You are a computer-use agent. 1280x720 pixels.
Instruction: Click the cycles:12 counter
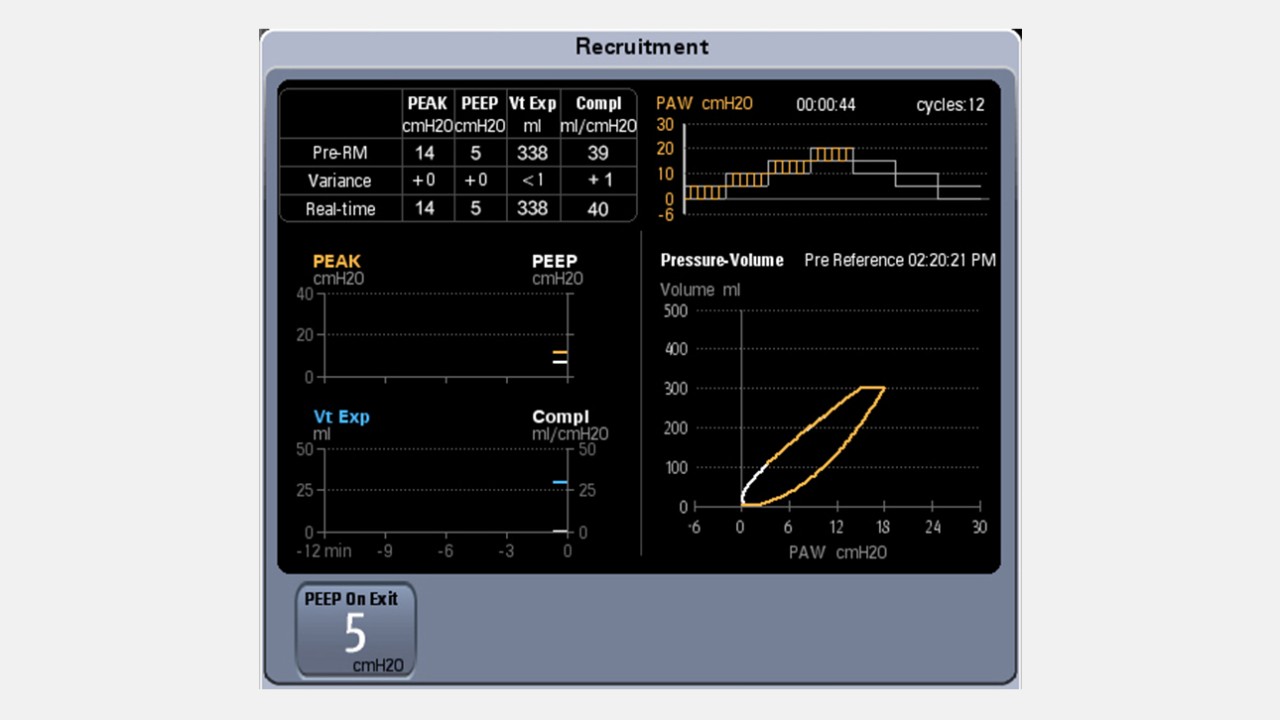950,105
